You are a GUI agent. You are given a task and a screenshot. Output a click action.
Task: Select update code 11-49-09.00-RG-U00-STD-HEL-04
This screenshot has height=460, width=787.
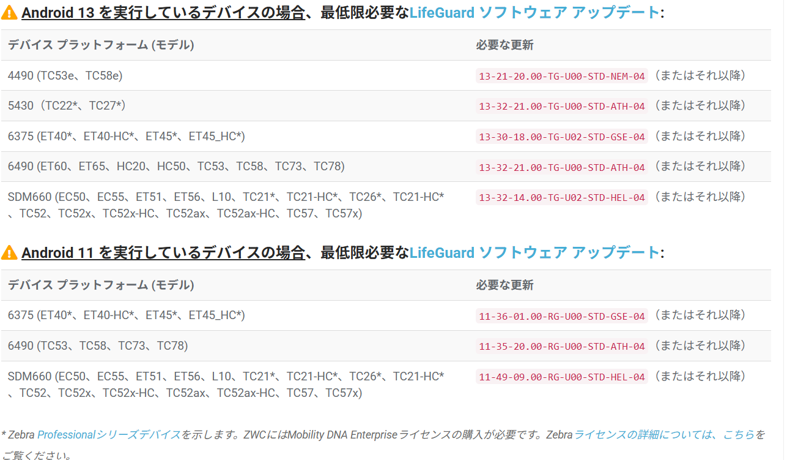click(562, 377)
